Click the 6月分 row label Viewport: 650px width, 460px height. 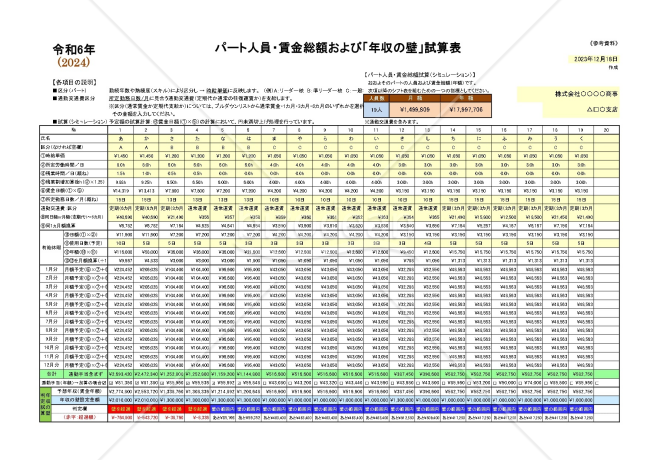(51, 313)
